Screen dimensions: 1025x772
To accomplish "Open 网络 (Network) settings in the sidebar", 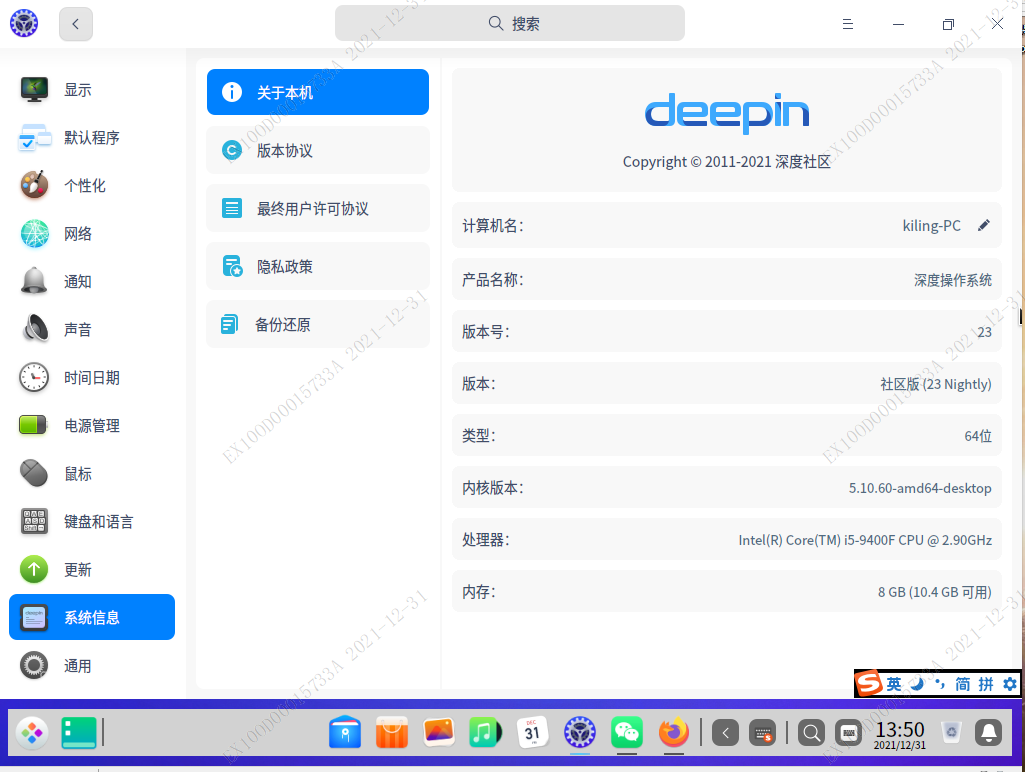I will 80,233.
